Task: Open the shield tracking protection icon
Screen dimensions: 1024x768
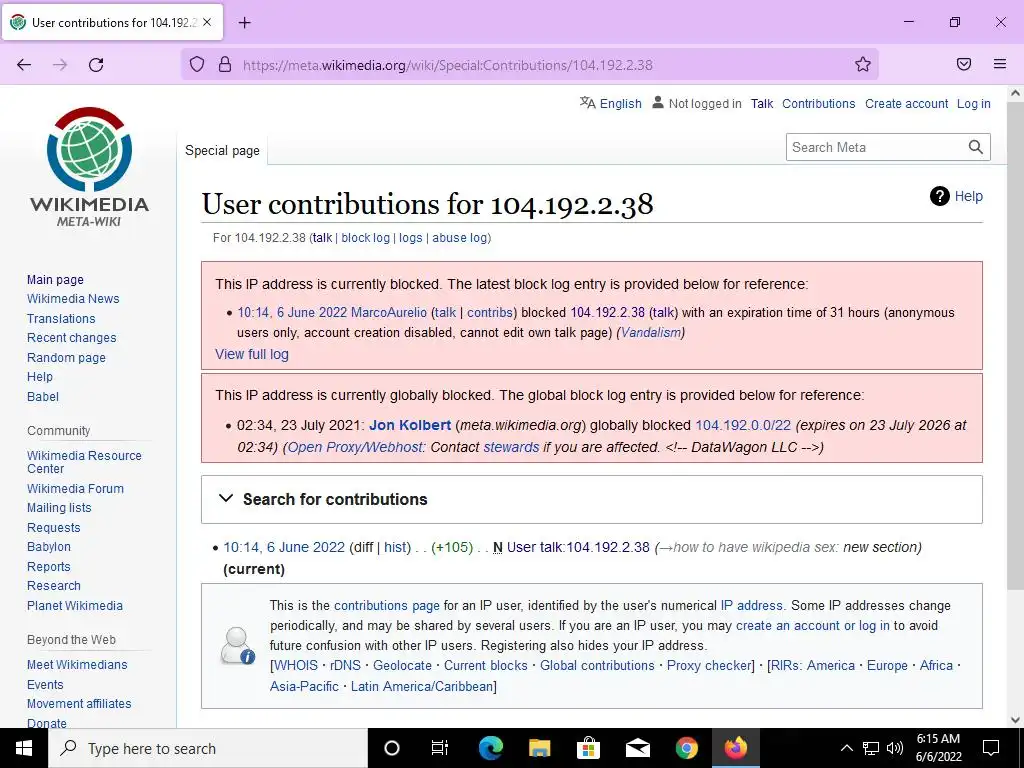Action: (197, 64)
